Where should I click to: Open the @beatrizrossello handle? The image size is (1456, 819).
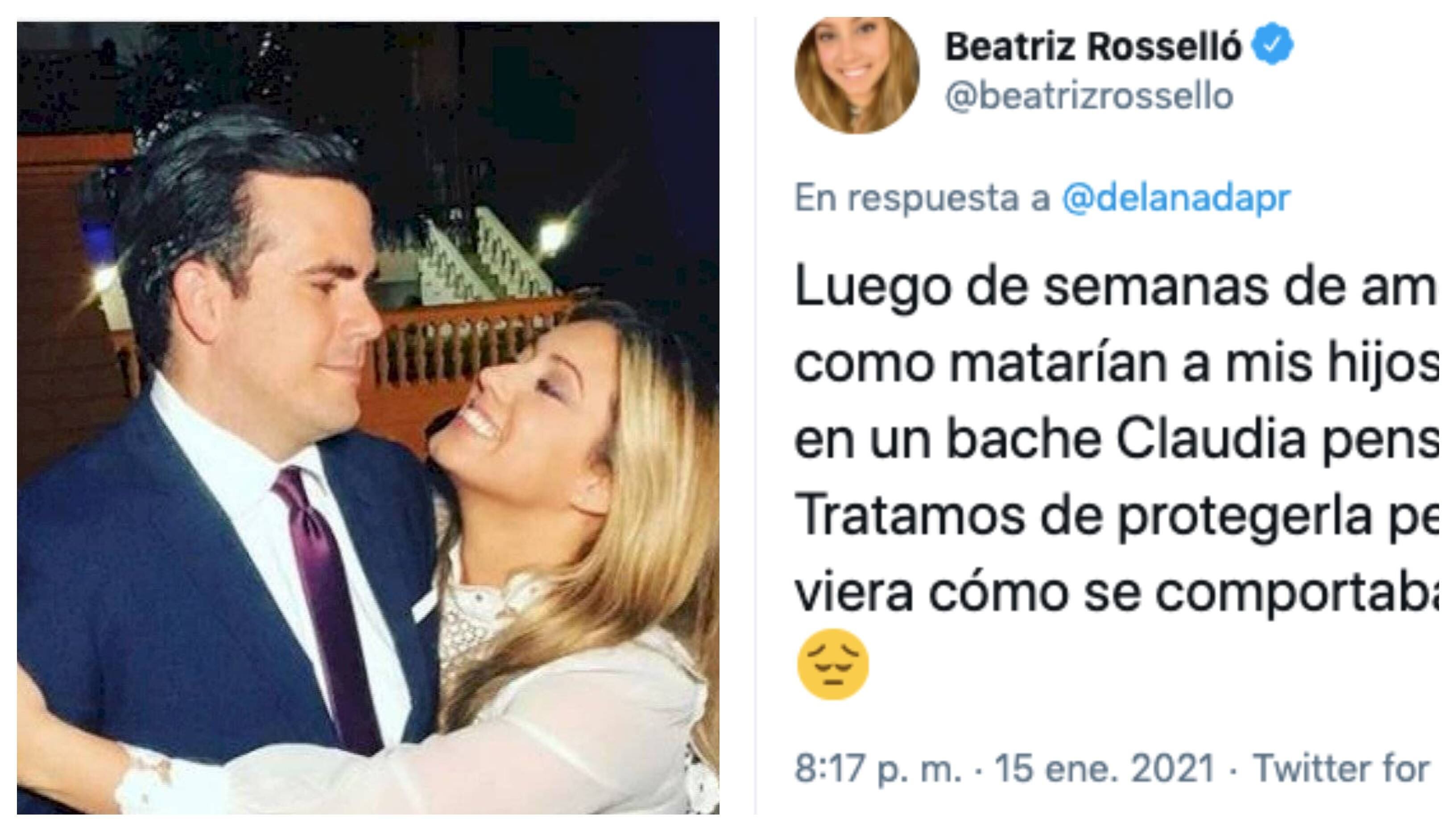click(1089, 97)
